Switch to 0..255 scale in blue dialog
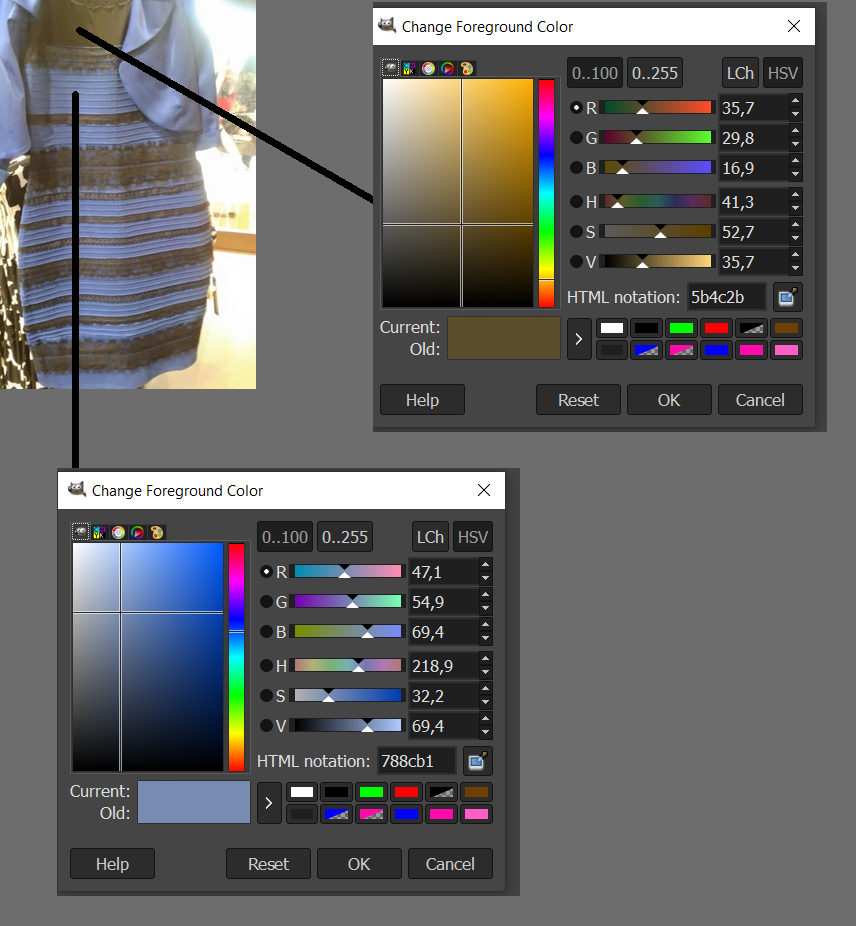 (x=344, y=537)
